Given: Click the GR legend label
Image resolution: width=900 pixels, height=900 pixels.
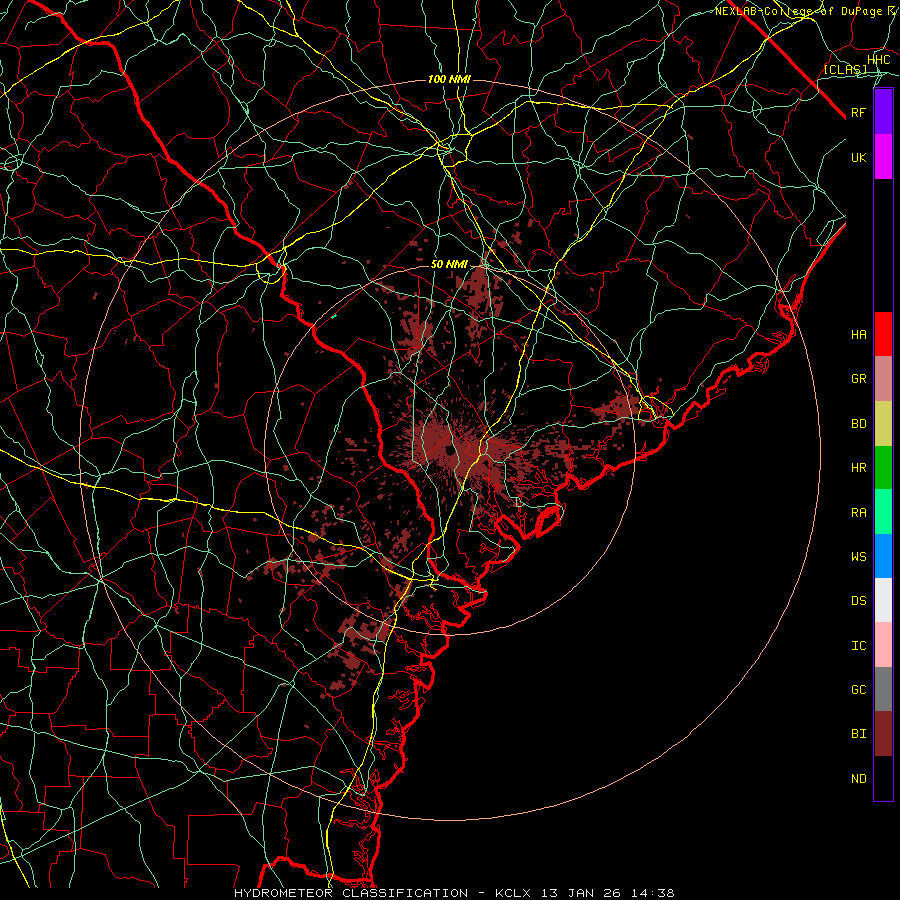Looking at the screenshot, I should click(x=859, y=379).
